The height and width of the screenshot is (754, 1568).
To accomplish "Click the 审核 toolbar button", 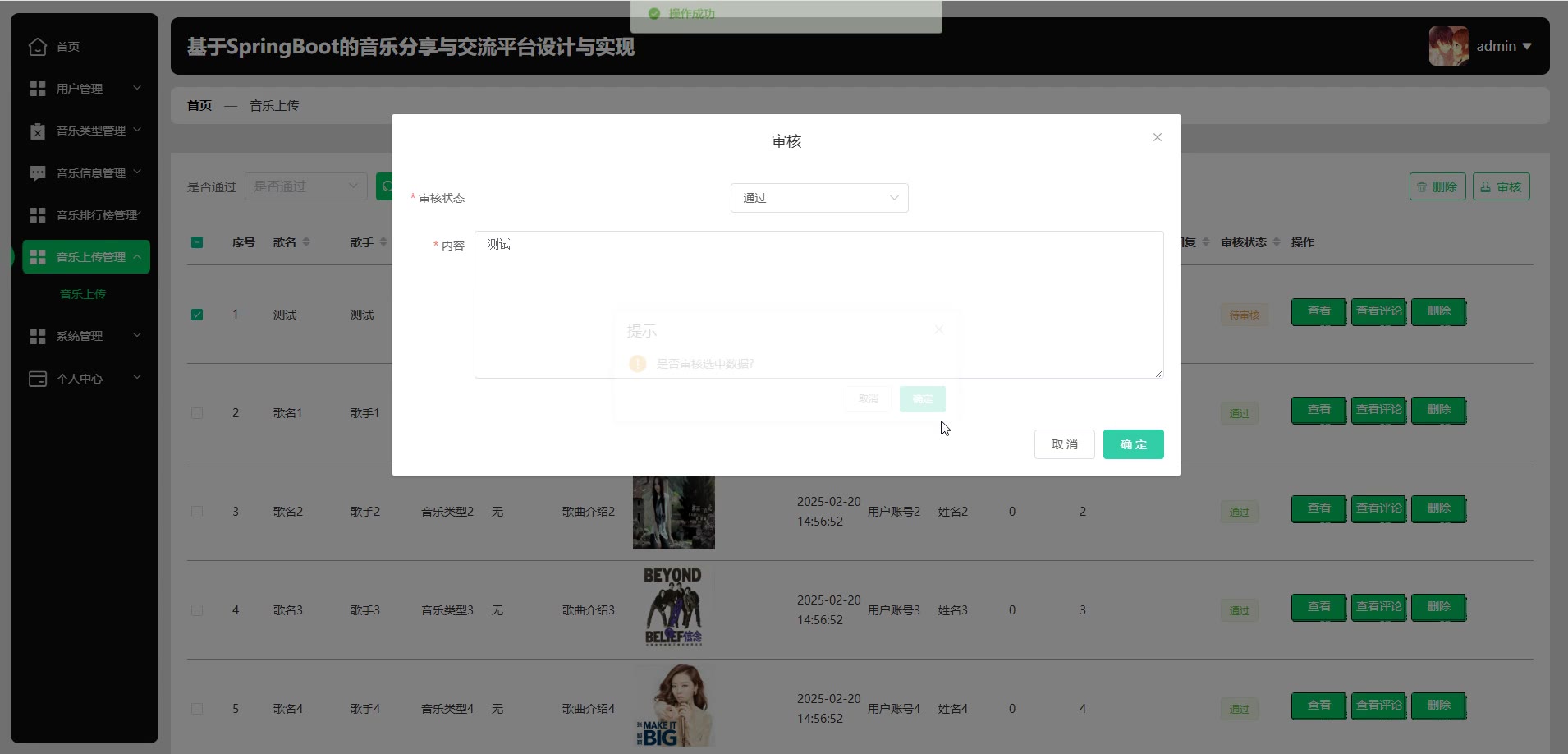I will coord(1501,186).
